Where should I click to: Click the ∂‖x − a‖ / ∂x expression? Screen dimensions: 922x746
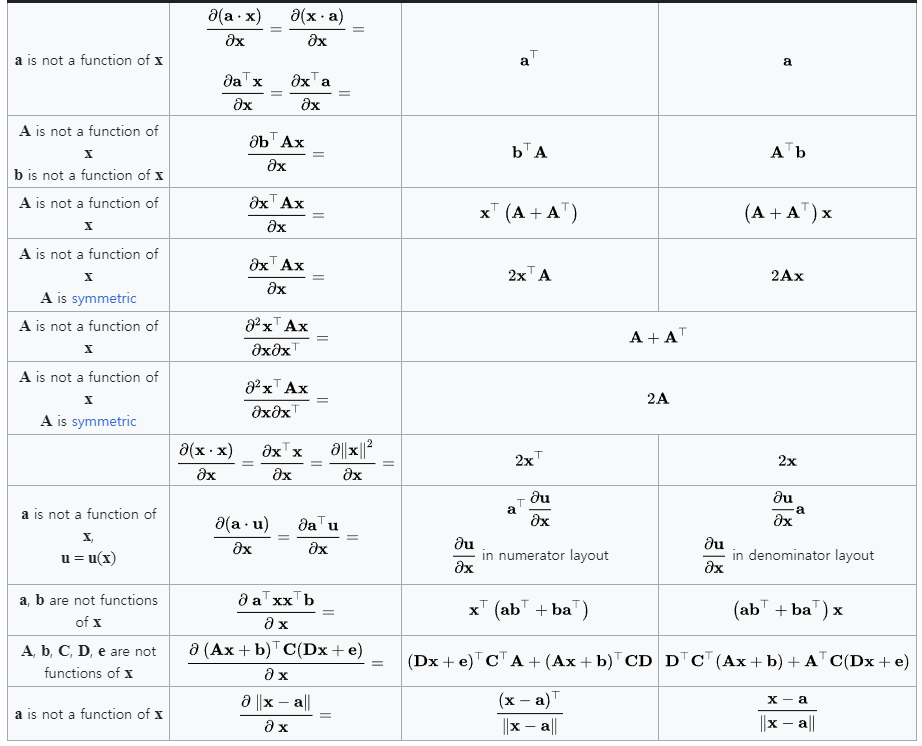[276, 714]
